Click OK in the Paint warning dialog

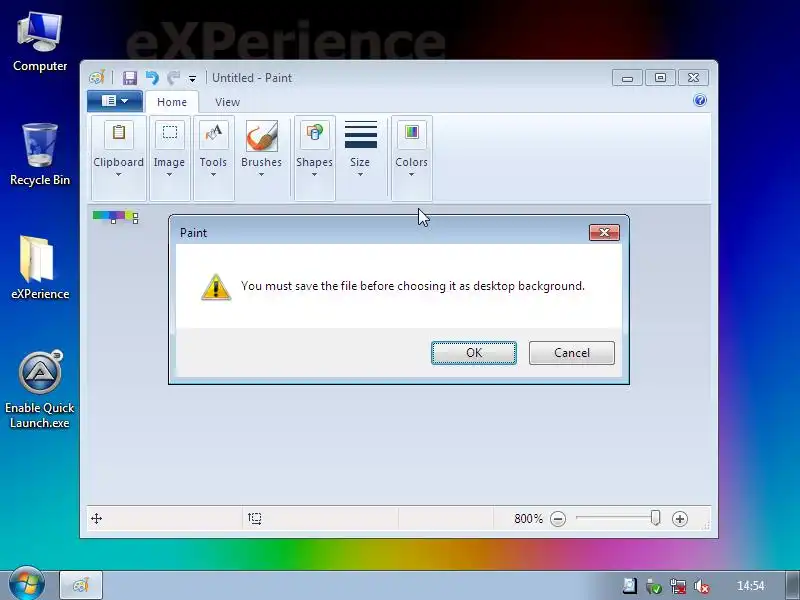[x=473, y=353]
